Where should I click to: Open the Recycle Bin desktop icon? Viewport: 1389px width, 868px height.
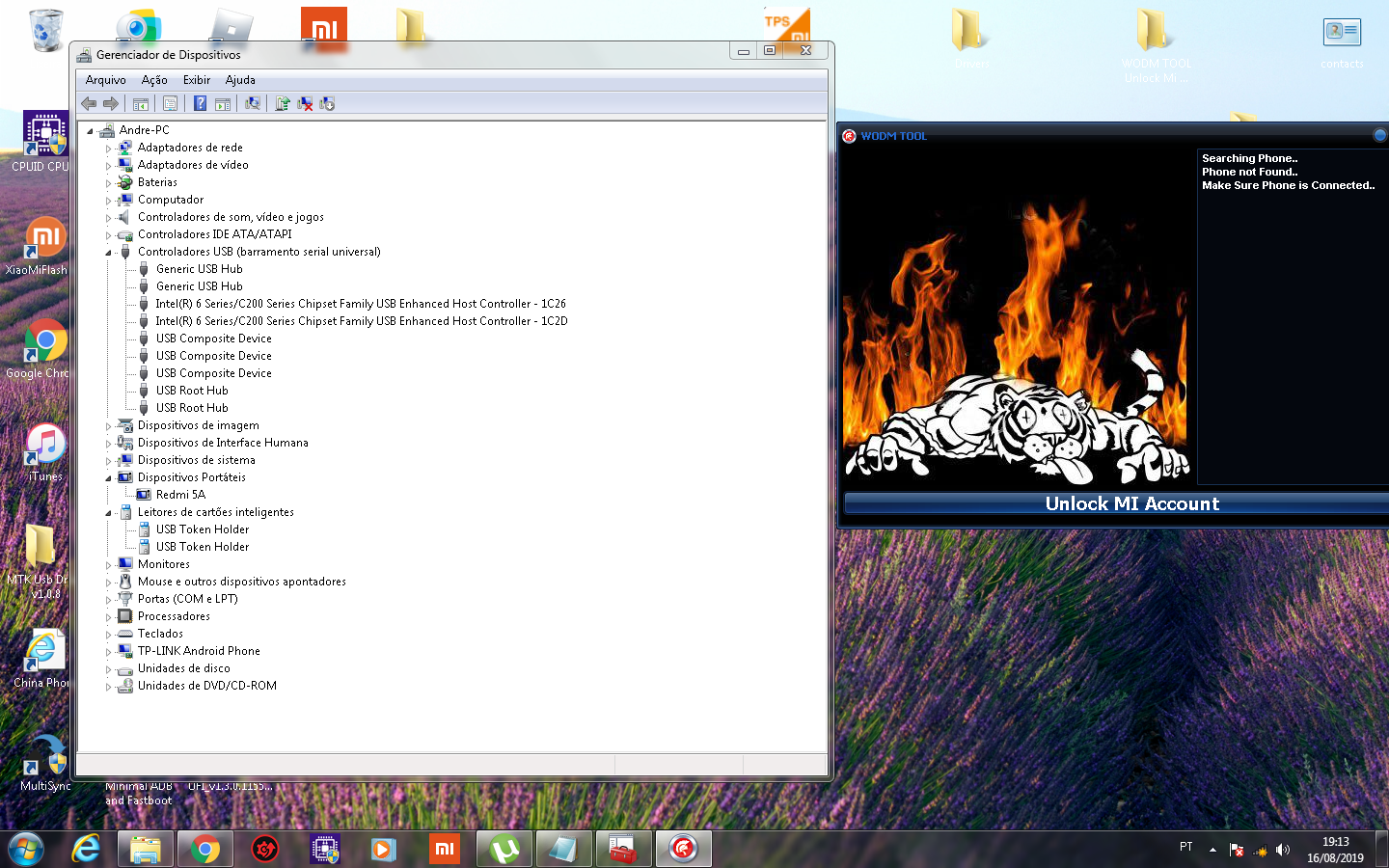tap(45, 30)
